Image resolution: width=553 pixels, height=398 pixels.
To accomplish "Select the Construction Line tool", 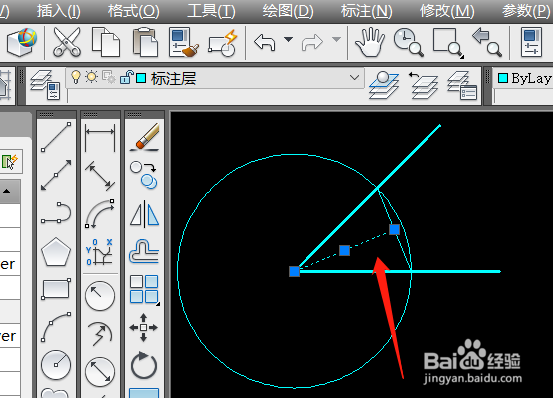I will click(56, 175).
